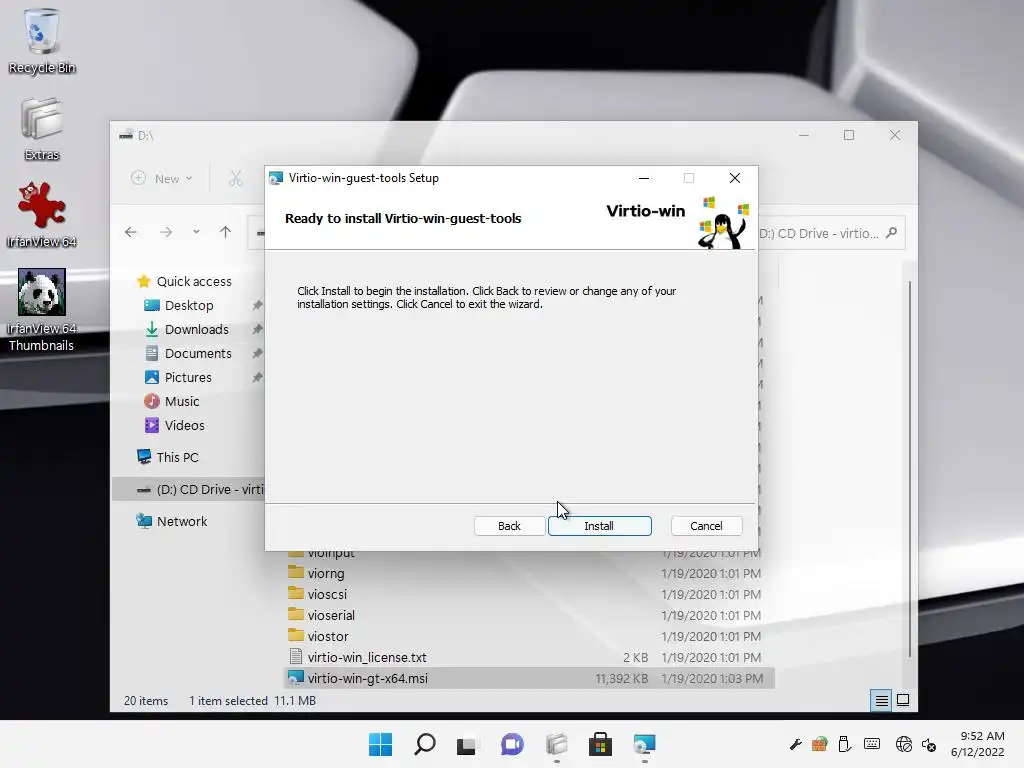Open the Windows Start menu

tap(381, 744)
